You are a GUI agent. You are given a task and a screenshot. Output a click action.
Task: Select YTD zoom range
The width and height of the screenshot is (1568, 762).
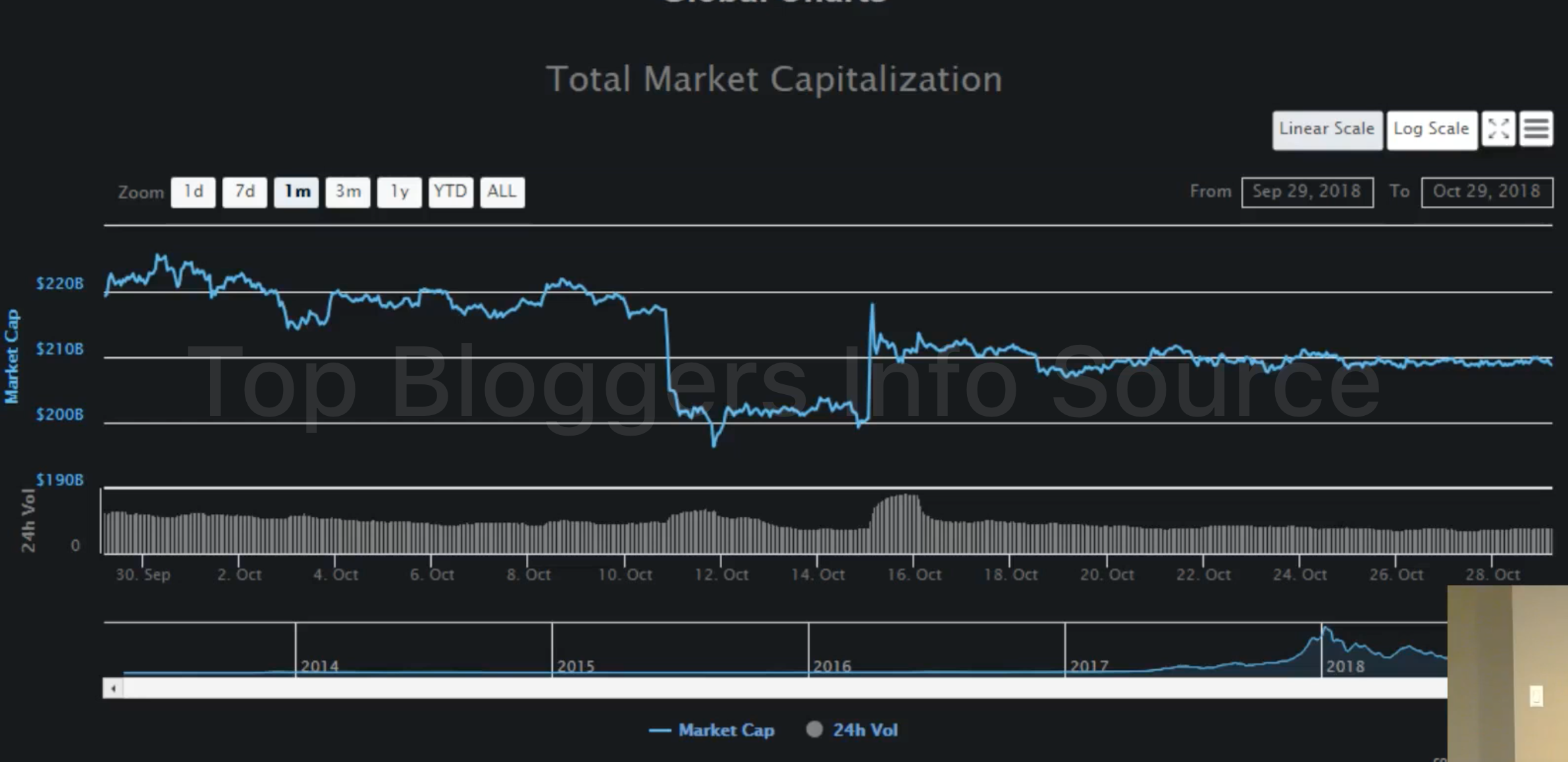tap(450, 192)
